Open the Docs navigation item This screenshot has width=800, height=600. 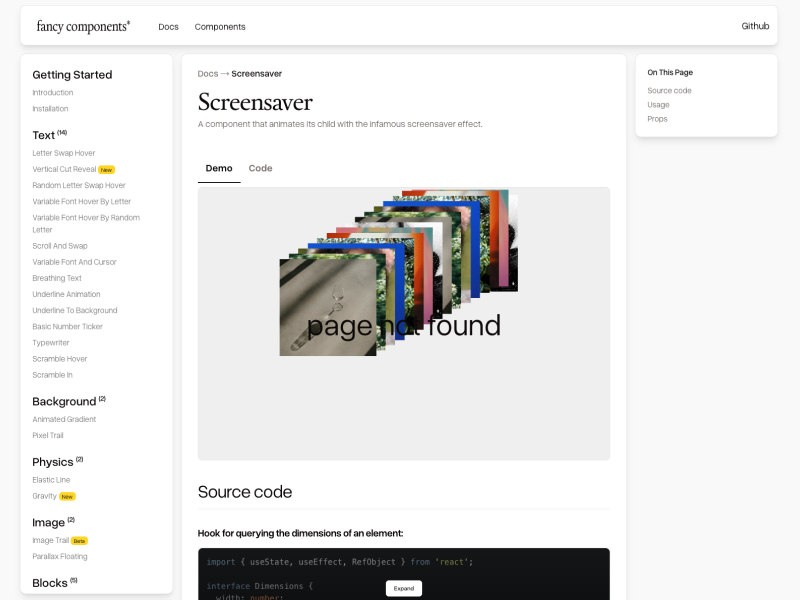coord(168,27)
